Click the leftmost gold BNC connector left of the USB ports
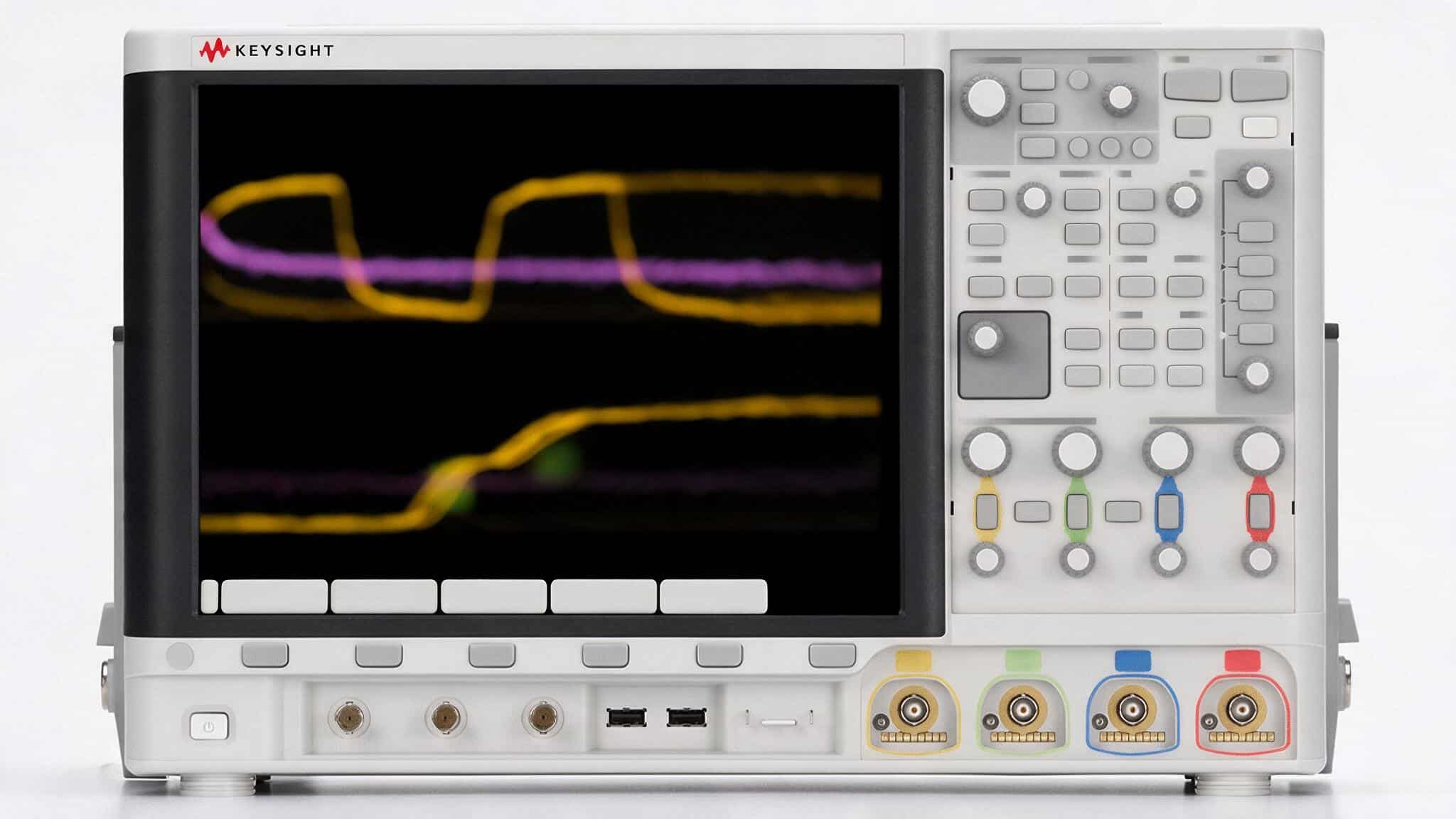1456x819 pixels. 348,717
